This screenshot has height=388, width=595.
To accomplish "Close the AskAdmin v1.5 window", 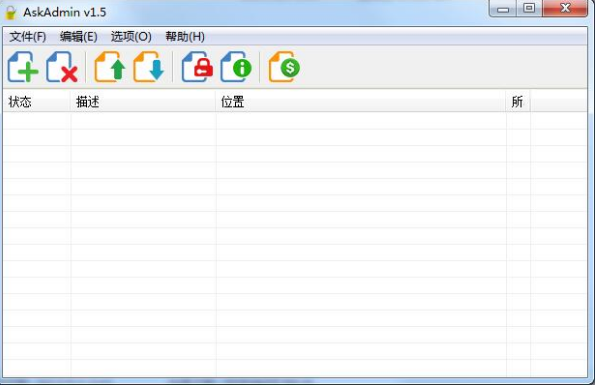I will [565, 8].
